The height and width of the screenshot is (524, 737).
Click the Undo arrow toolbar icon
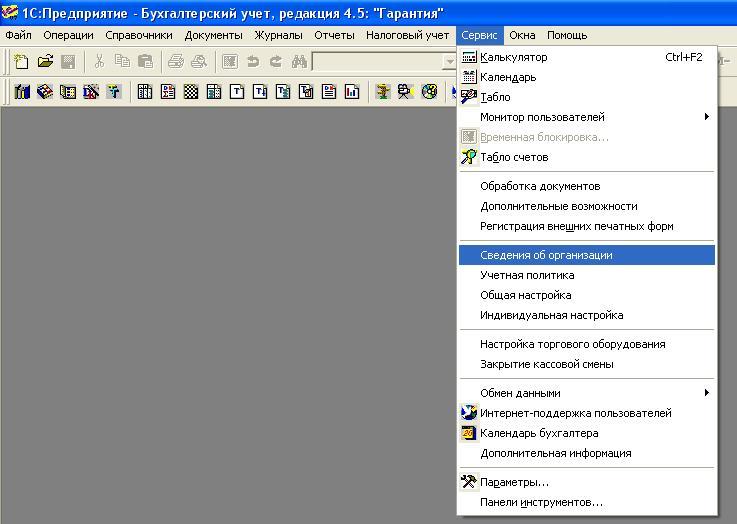253,62
